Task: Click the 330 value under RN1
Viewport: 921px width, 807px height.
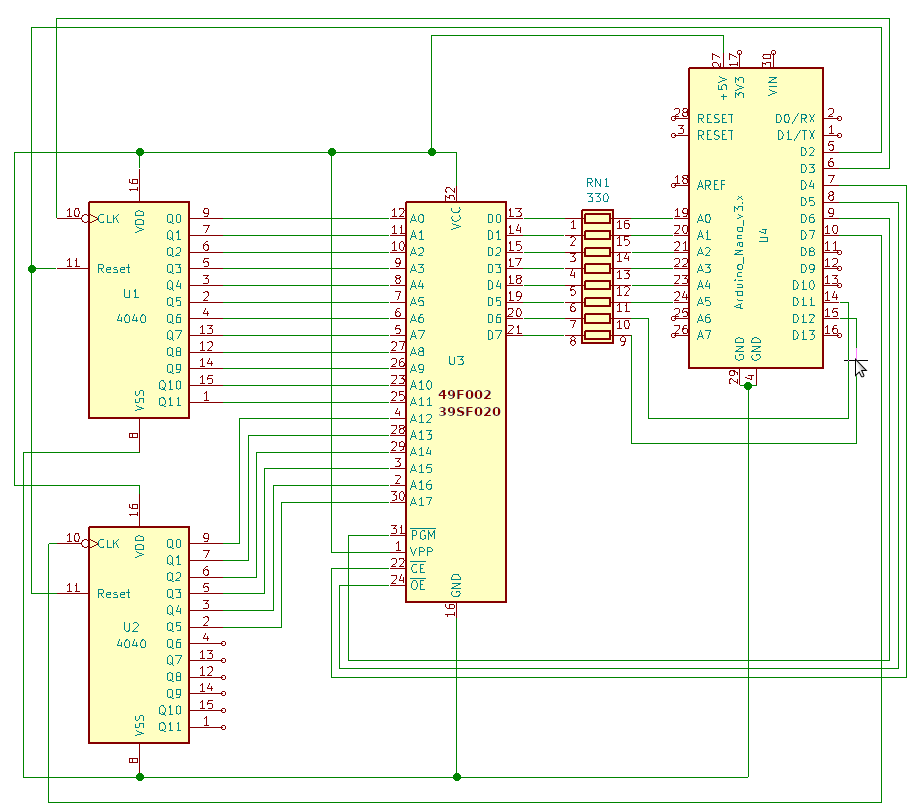Action: [x=598, y=198]
